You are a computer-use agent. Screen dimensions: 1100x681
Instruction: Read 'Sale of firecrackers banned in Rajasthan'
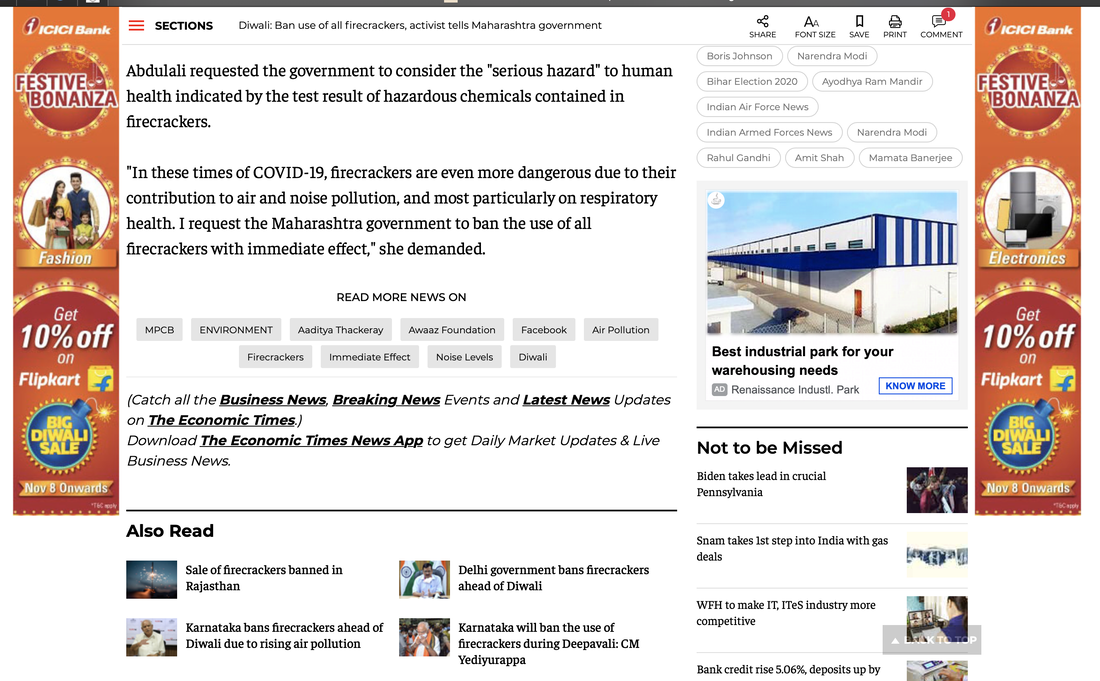pos(263,578)
